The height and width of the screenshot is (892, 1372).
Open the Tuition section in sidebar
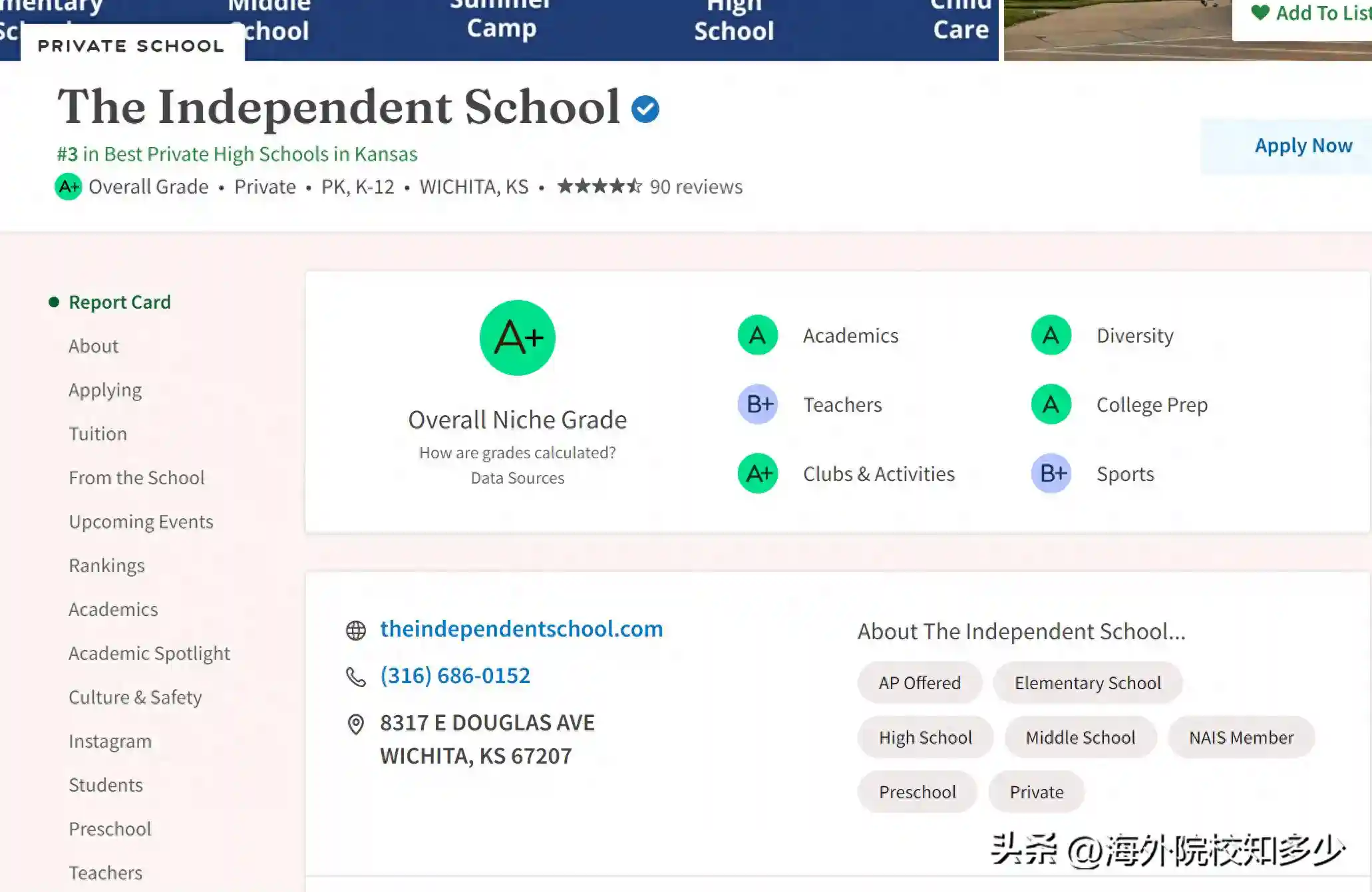pyautogui.click(x=98, y=434)
